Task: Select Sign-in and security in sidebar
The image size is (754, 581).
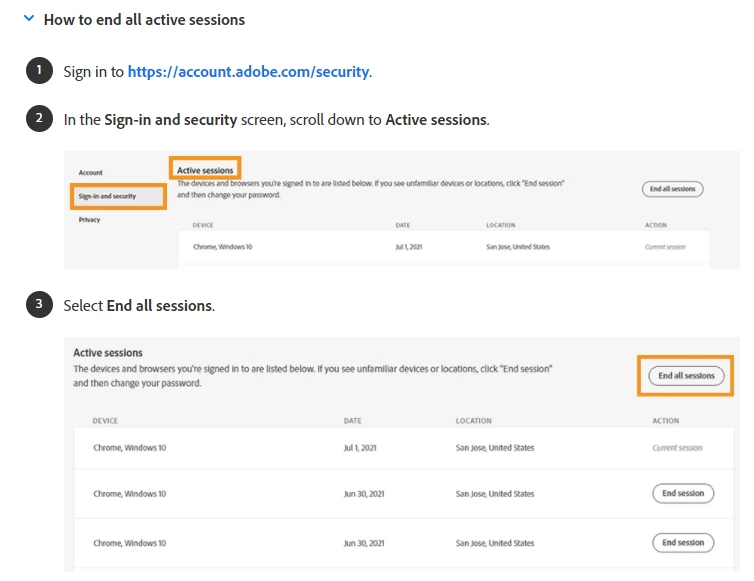Action: tap(108, 196)
